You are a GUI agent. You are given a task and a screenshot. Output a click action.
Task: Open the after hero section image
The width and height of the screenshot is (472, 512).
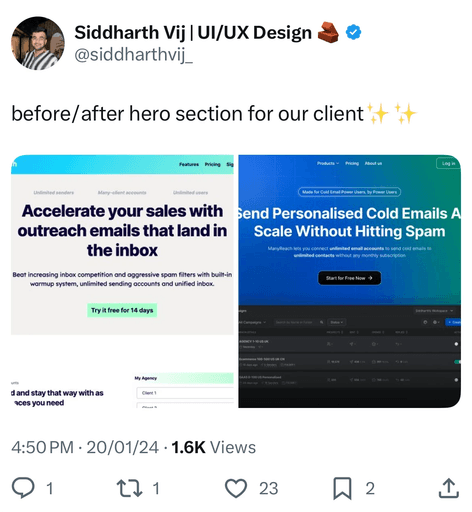coord(350,281)
